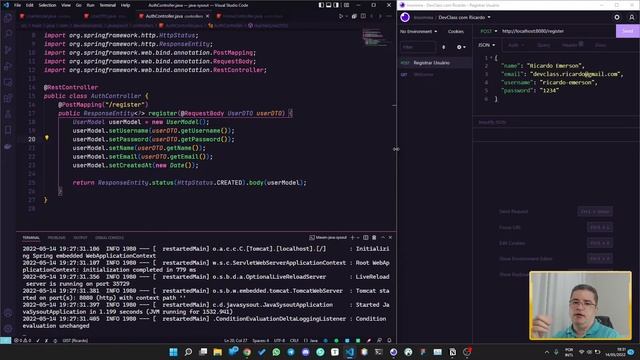
Task: Switch to the OUTPUT panel tab
Action: point(80,238)
